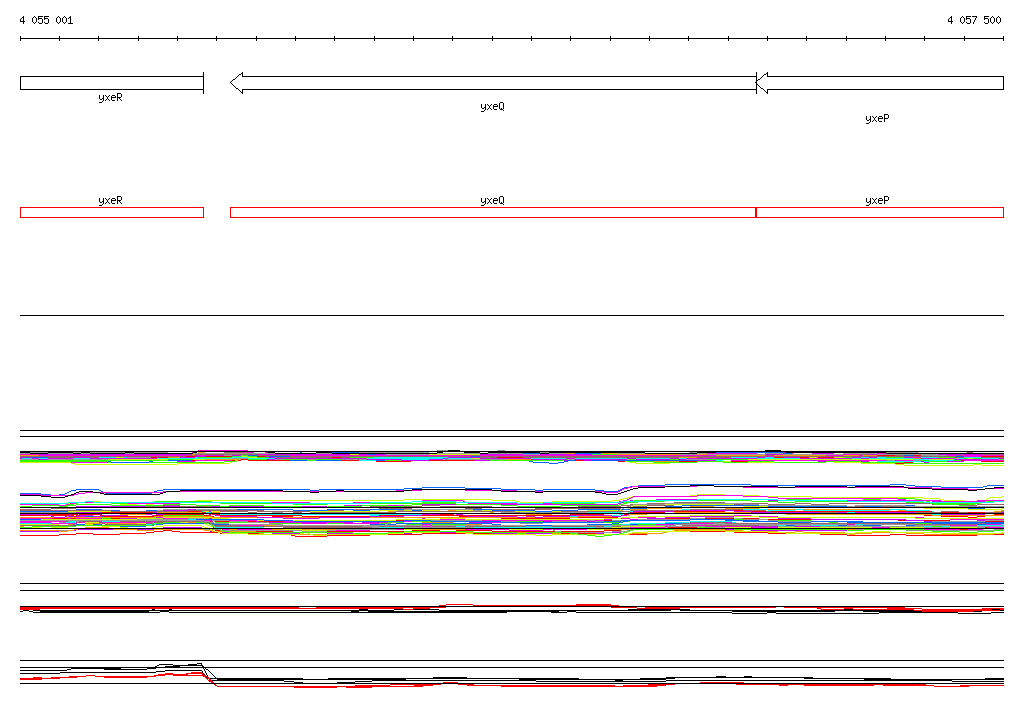Screen dimensions: 1024x714
Task: Click the end coordinate 4 057 500
Action: [974, 20]
